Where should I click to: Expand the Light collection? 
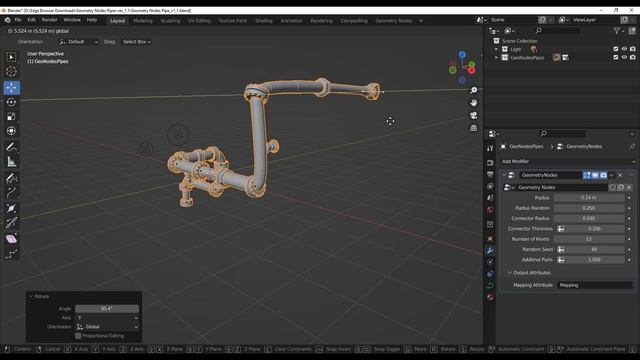(x=496, y=49)
